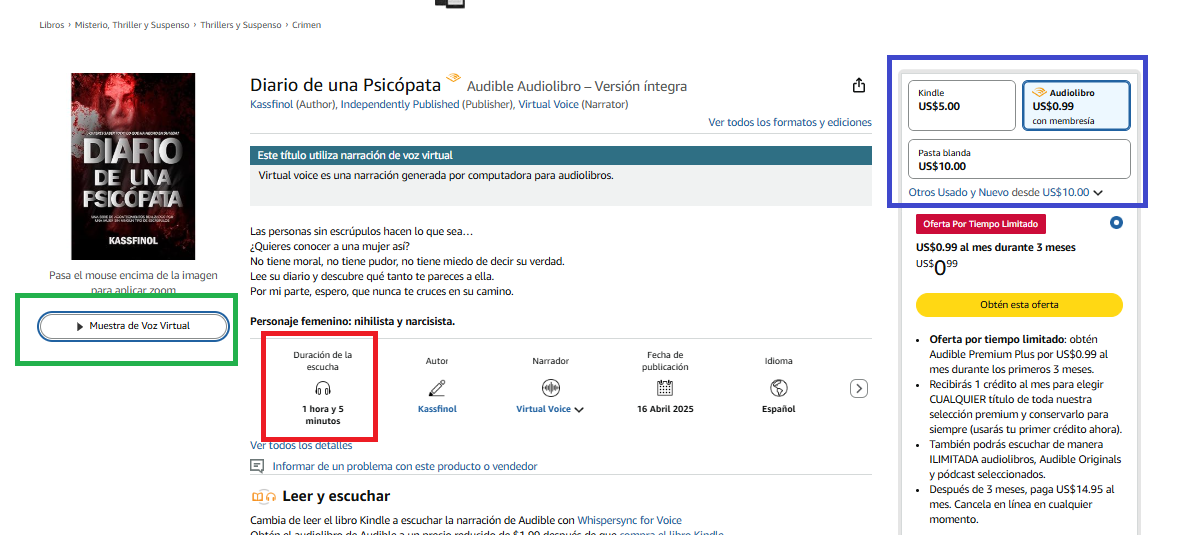Viewport: 1179px width, 535px height.
Task: Click the 16 Abril 2025 date text
Action: pos(665,410)
